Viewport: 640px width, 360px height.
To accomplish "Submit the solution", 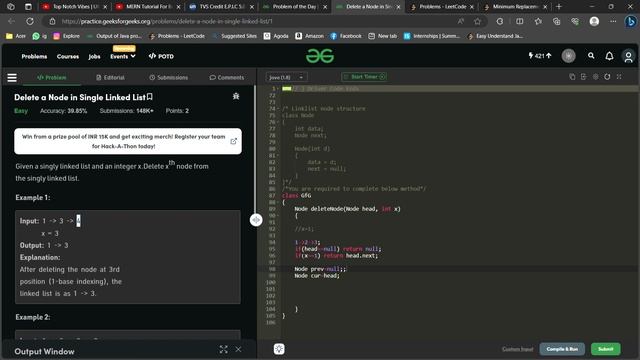I will (606, 349).
